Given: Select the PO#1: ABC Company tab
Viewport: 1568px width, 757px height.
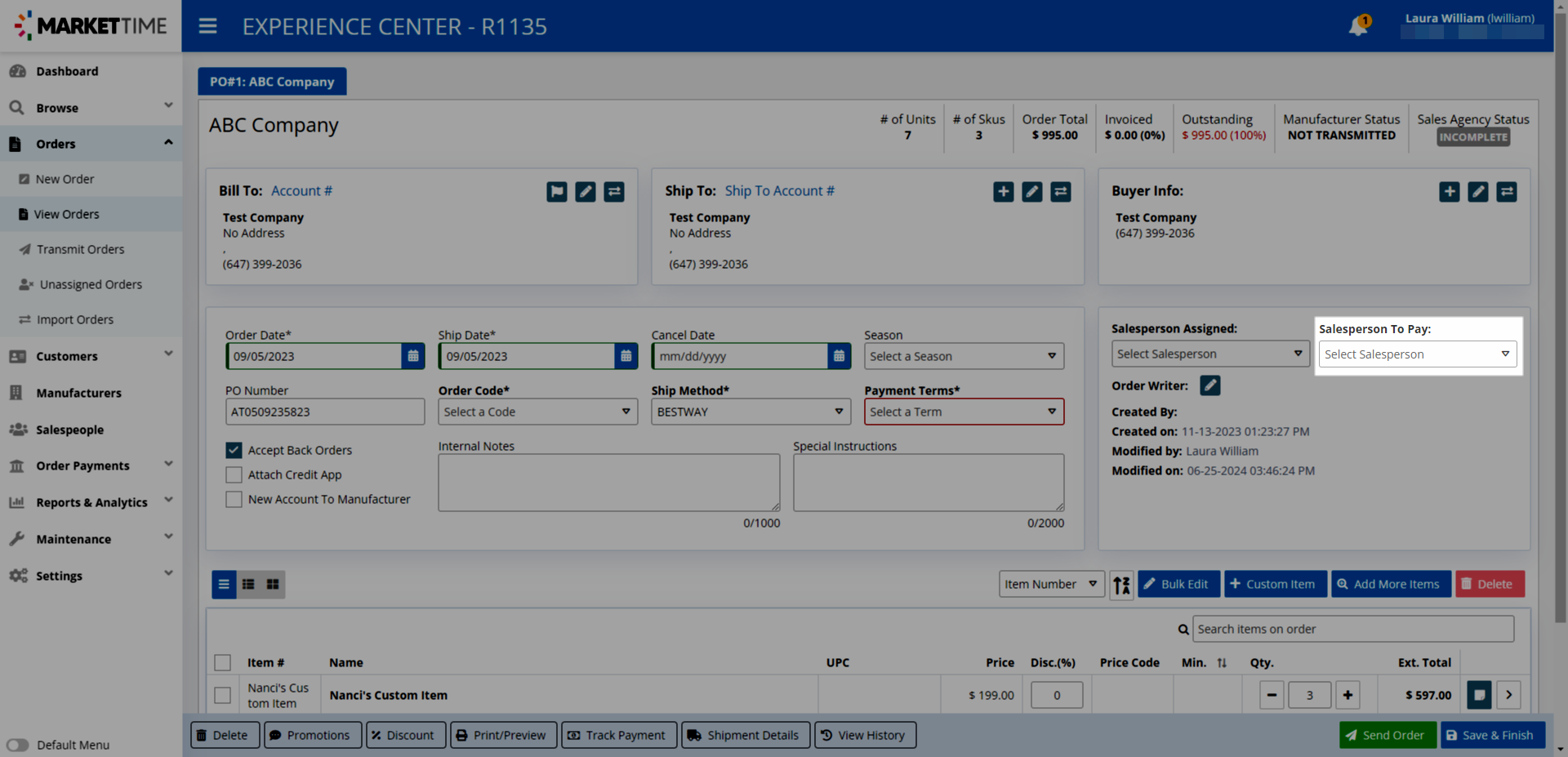Looking at the screenshot, I should (272, 82).
